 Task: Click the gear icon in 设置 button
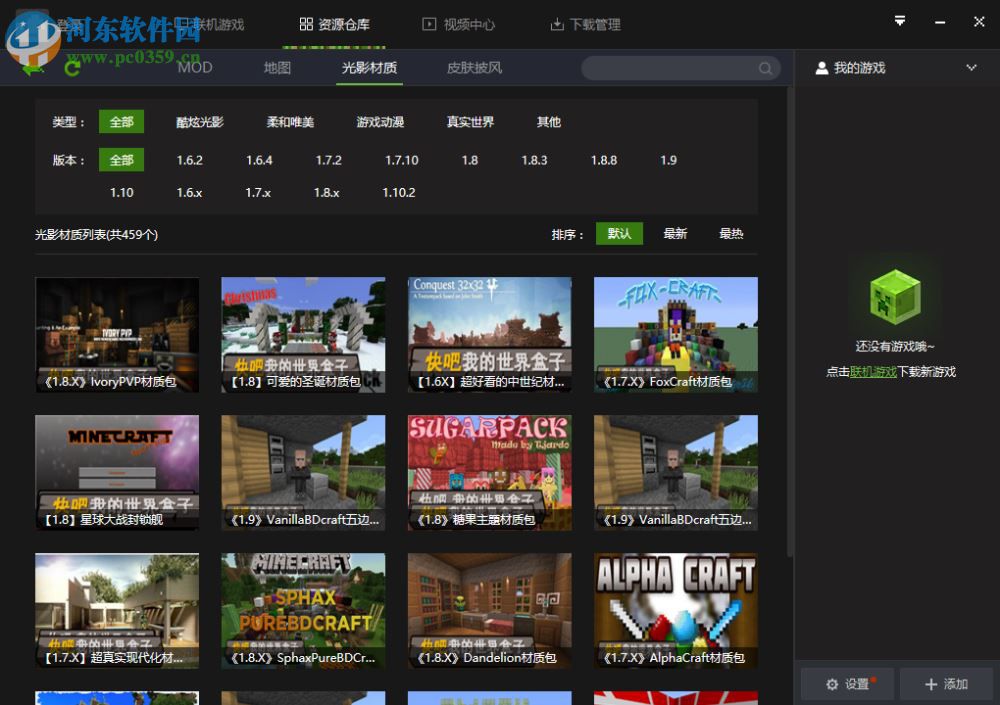pyautogui.click(x=832, y=684)
